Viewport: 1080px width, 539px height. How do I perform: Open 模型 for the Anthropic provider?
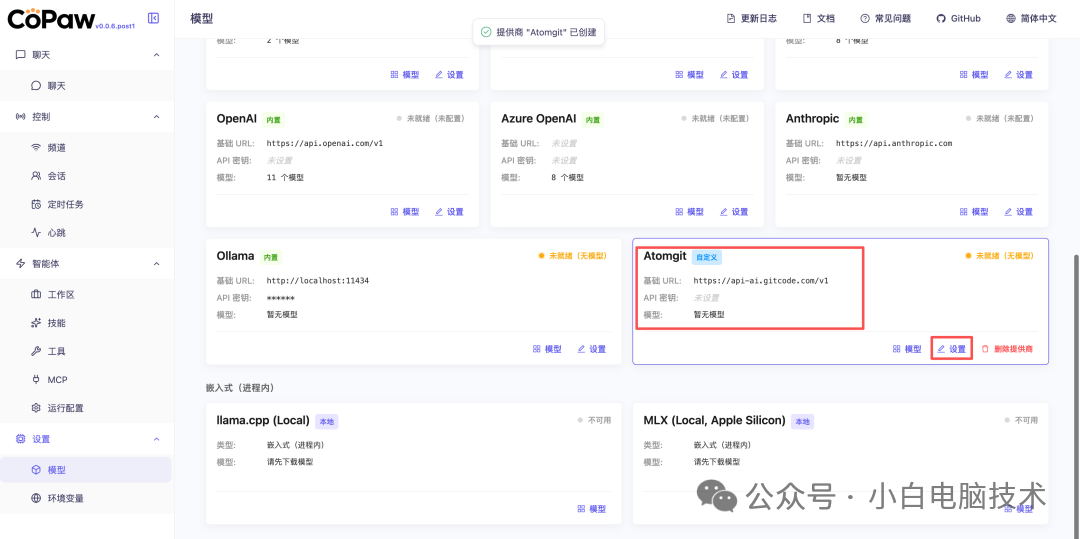coord(975,212)
